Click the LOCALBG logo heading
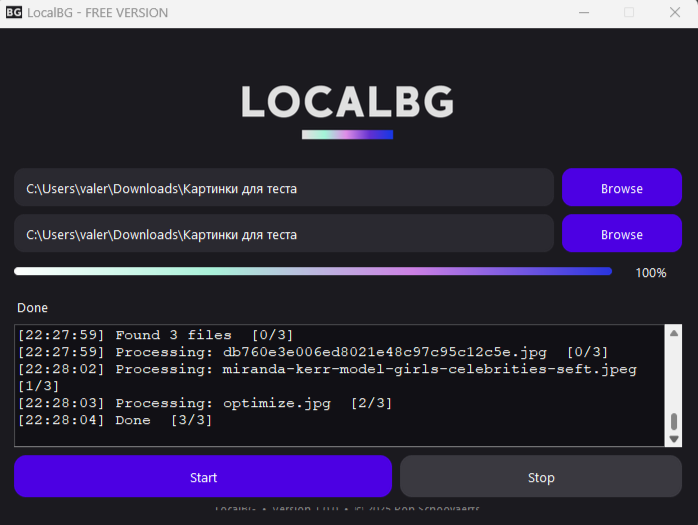698x525 pixels. coord(348,102)
